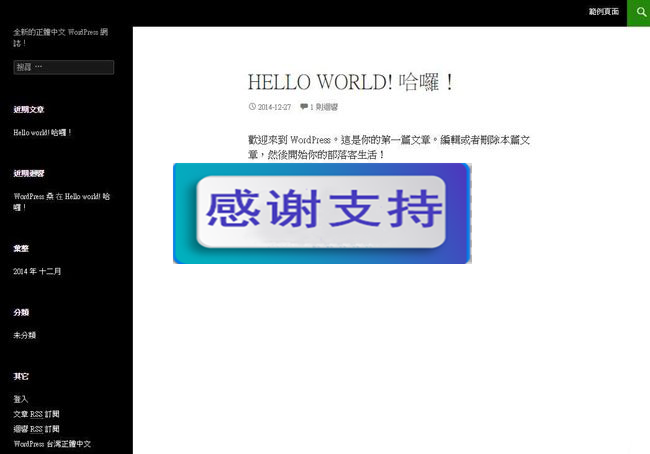
Task: Open Hello world! 哈囉！ under recent posts
Action: click(42, 132)
